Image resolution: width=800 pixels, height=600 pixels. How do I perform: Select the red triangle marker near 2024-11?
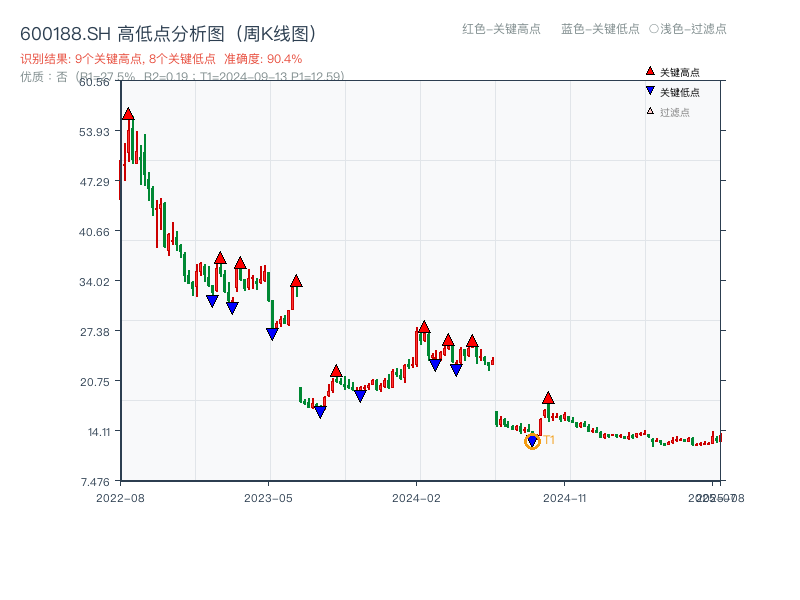(548, 397)
